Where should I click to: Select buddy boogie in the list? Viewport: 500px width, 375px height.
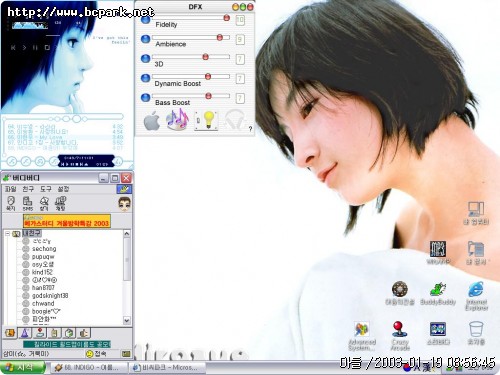coord(46,311)
